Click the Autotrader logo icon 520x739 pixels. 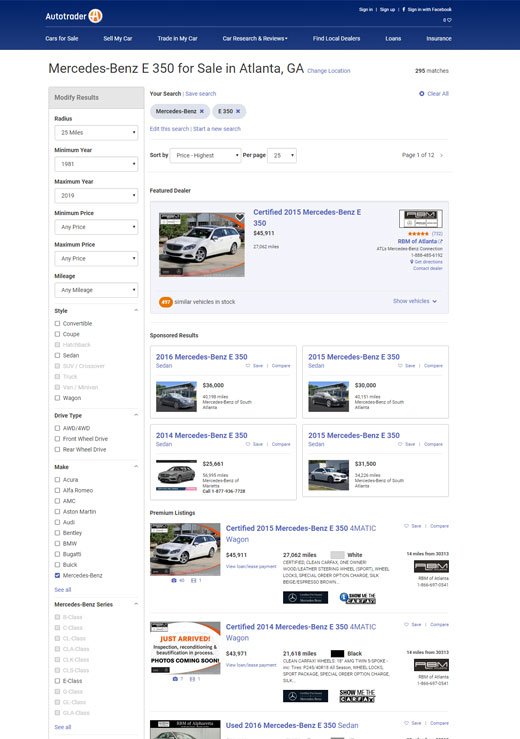95,16
